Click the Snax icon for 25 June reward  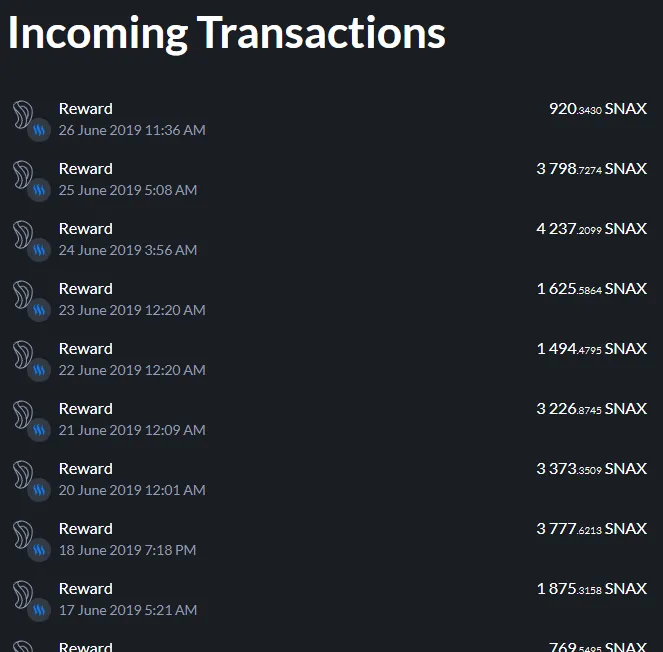tap(24, 176)
